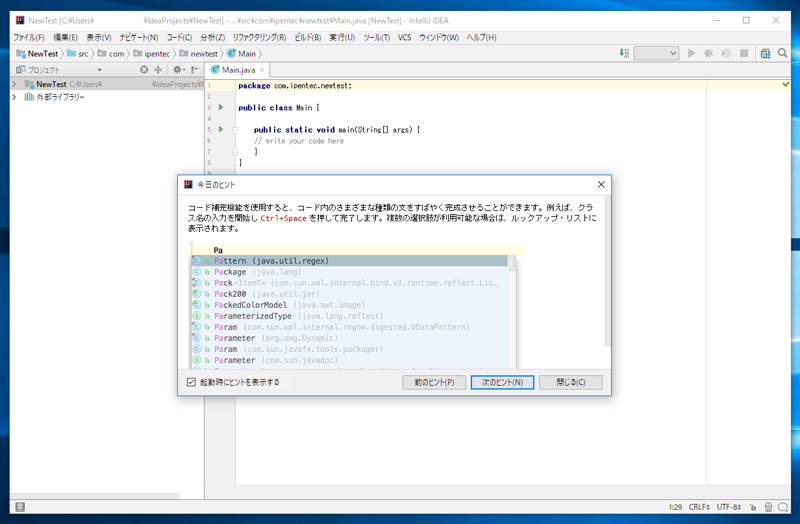The width and height of the screenshot is (800, 524).
Task: Open the 実行(U) menu
Action: pos(342,37)
